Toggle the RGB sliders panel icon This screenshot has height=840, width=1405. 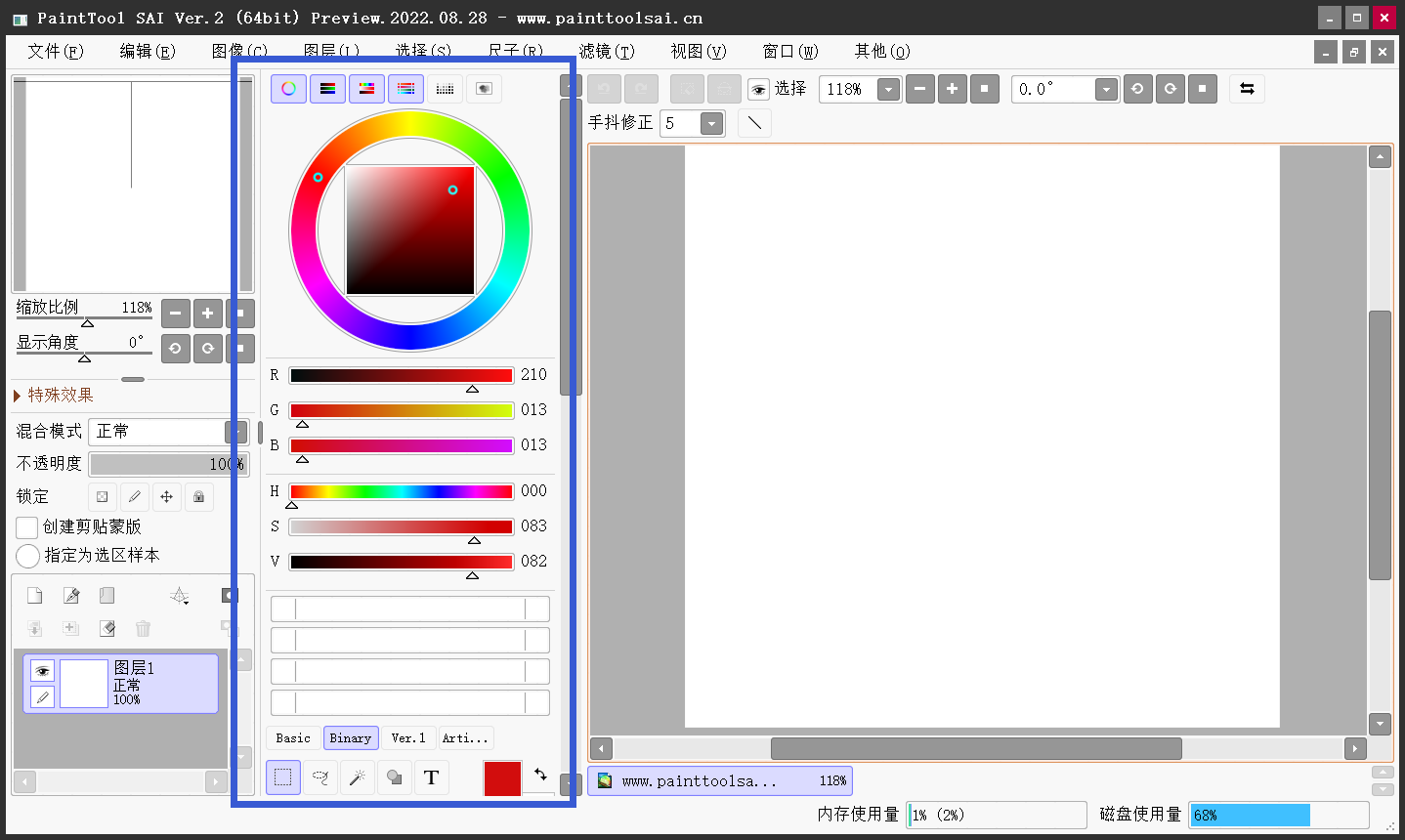(327, 89)
